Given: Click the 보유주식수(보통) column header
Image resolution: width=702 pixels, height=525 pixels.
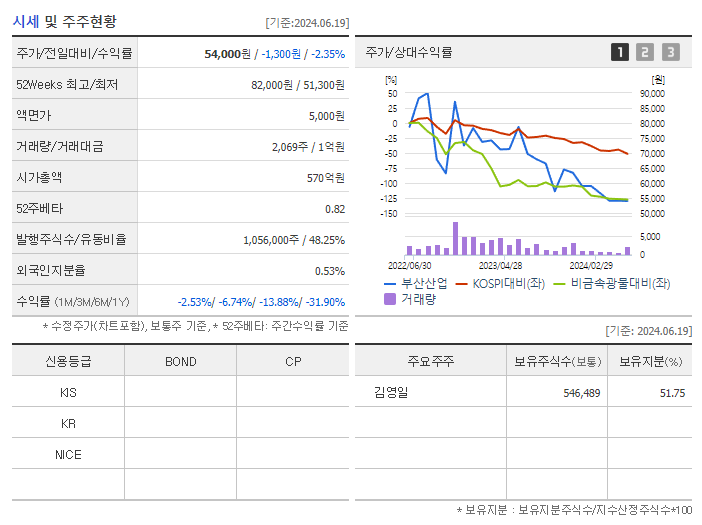Looking at the screenshot, I should pyautogui.click(x=557, y=361).
